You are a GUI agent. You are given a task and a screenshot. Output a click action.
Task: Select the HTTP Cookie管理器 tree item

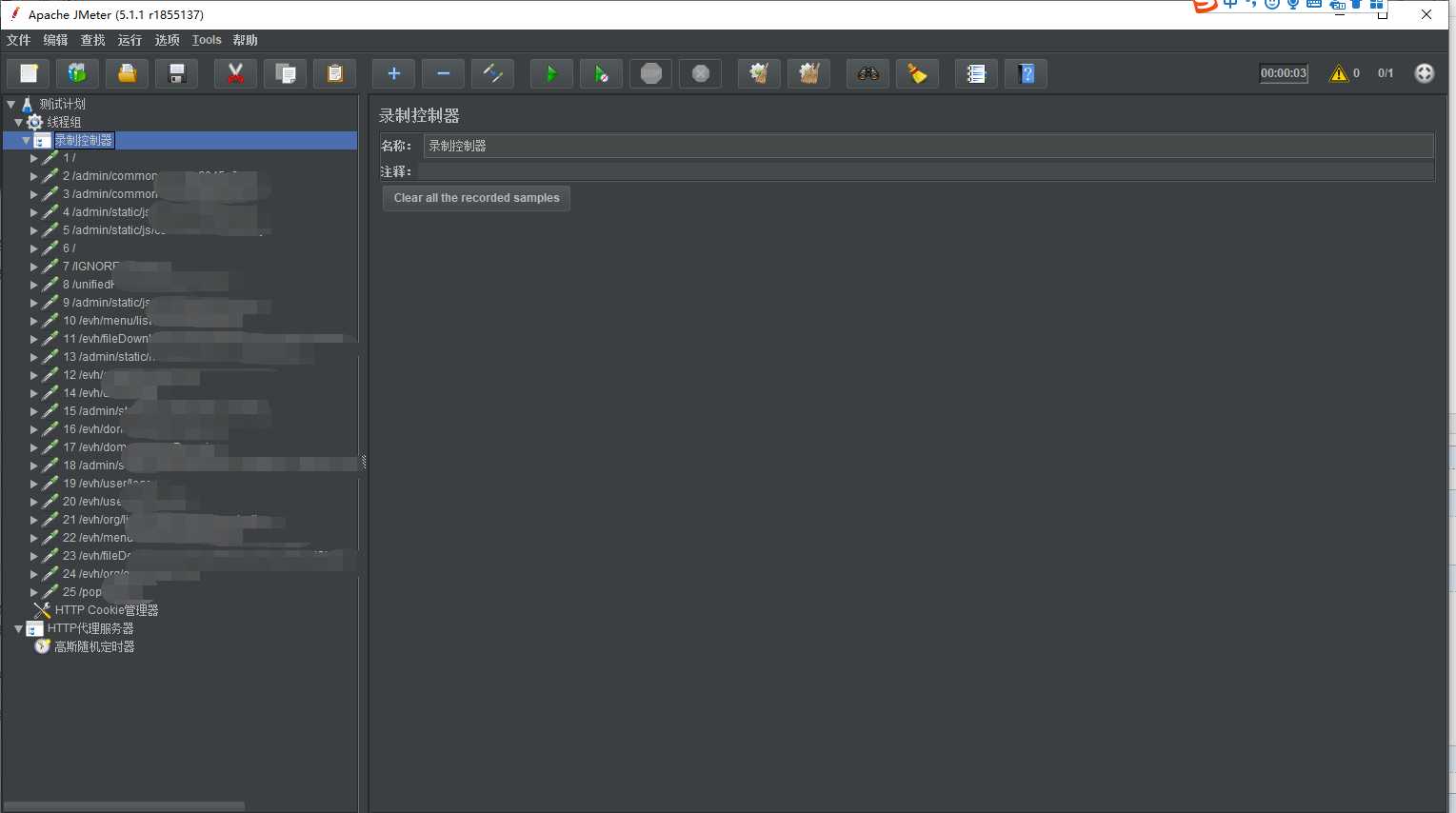[x=107, y=610]
